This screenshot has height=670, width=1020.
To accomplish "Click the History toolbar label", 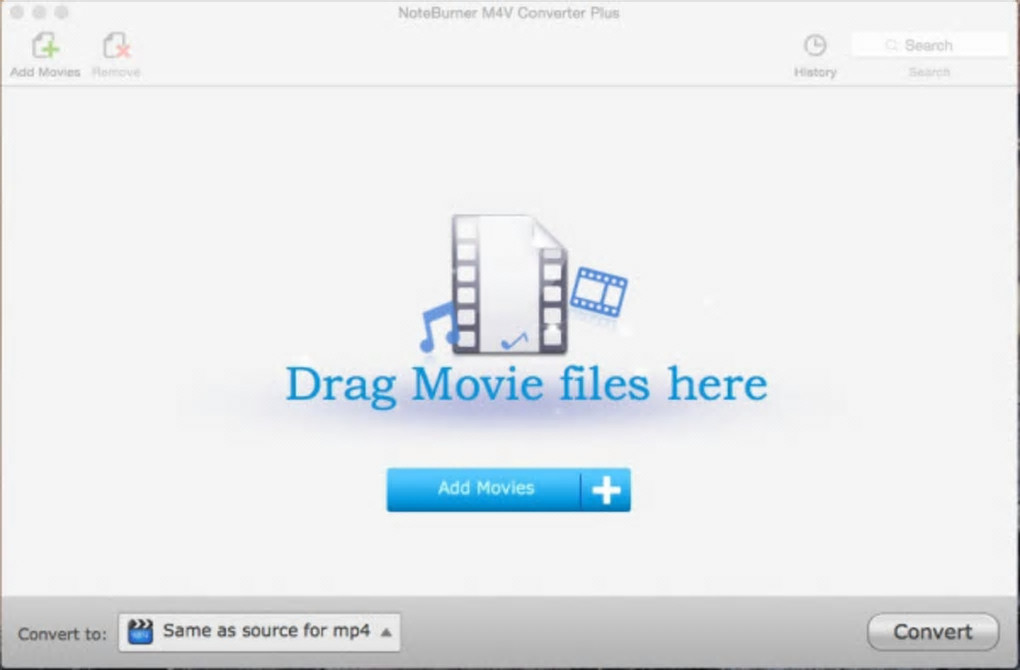I will [815, 72].
